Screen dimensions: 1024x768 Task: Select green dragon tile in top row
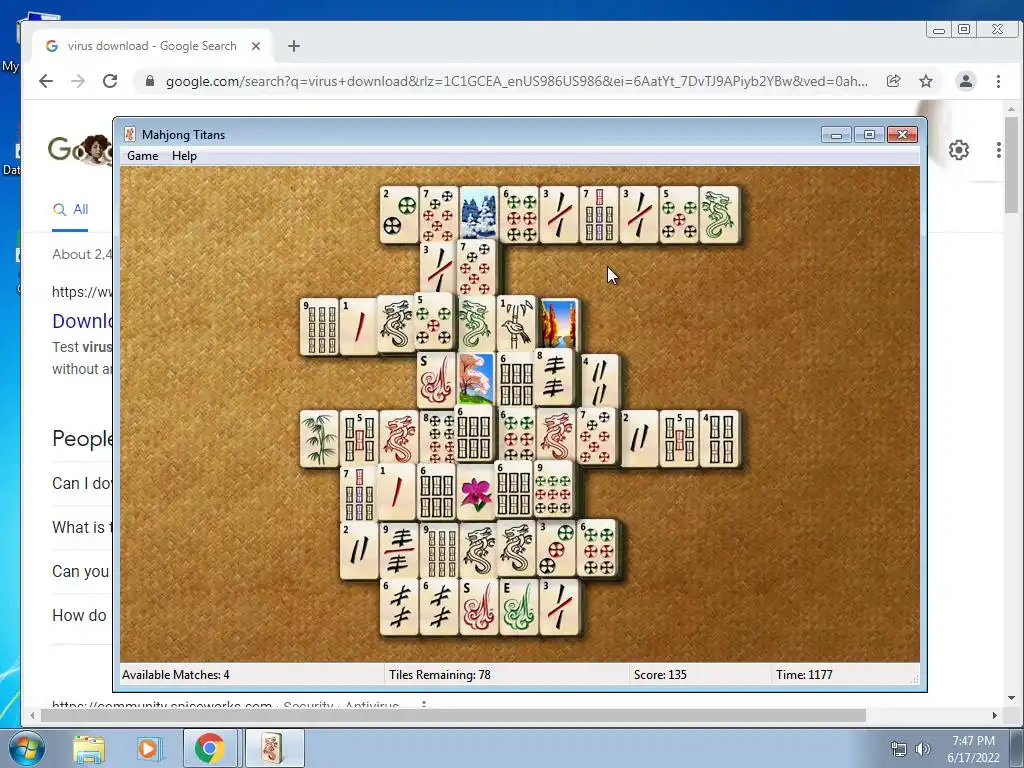pyautogui.click(x=719, y=214)
